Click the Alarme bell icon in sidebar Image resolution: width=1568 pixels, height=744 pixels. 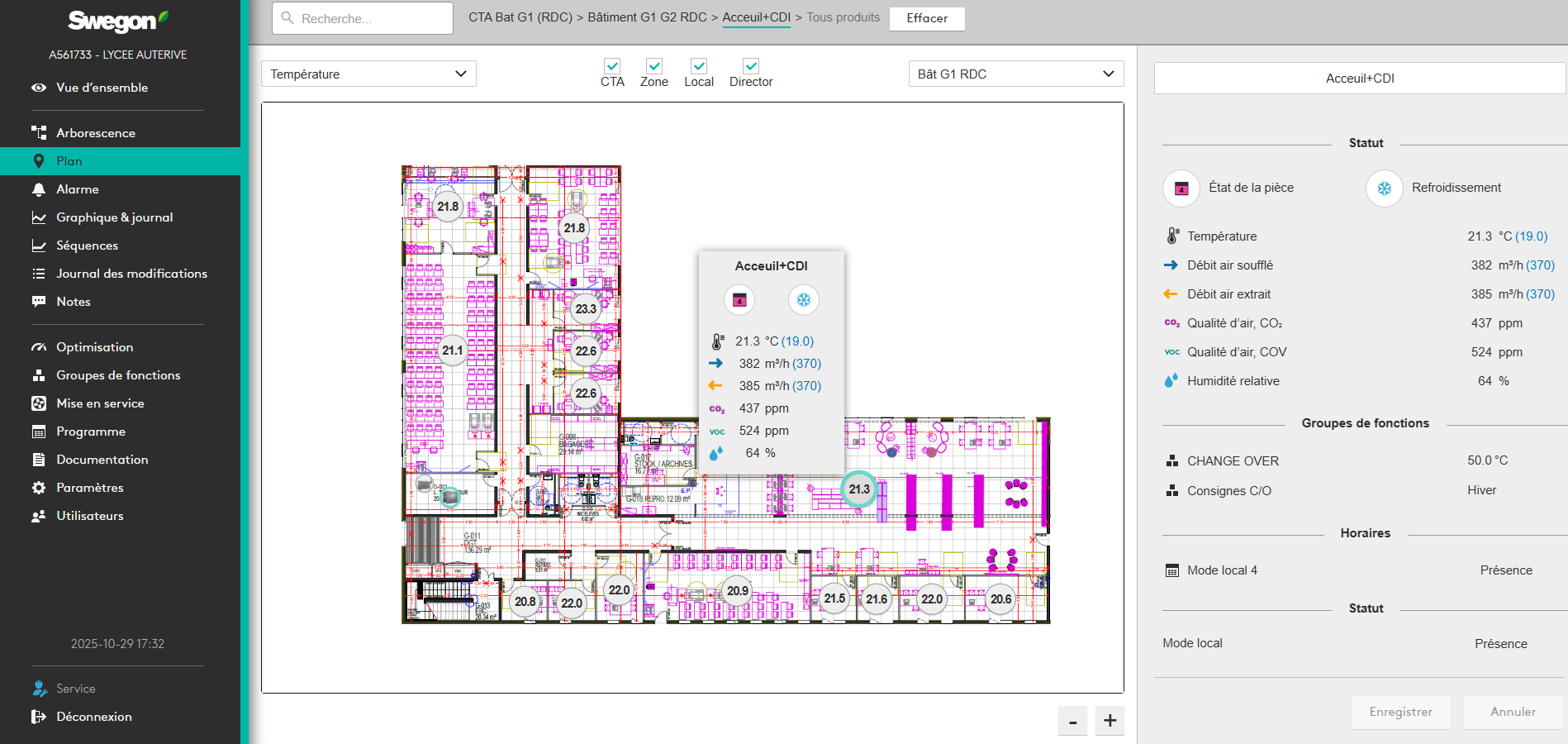39,189
